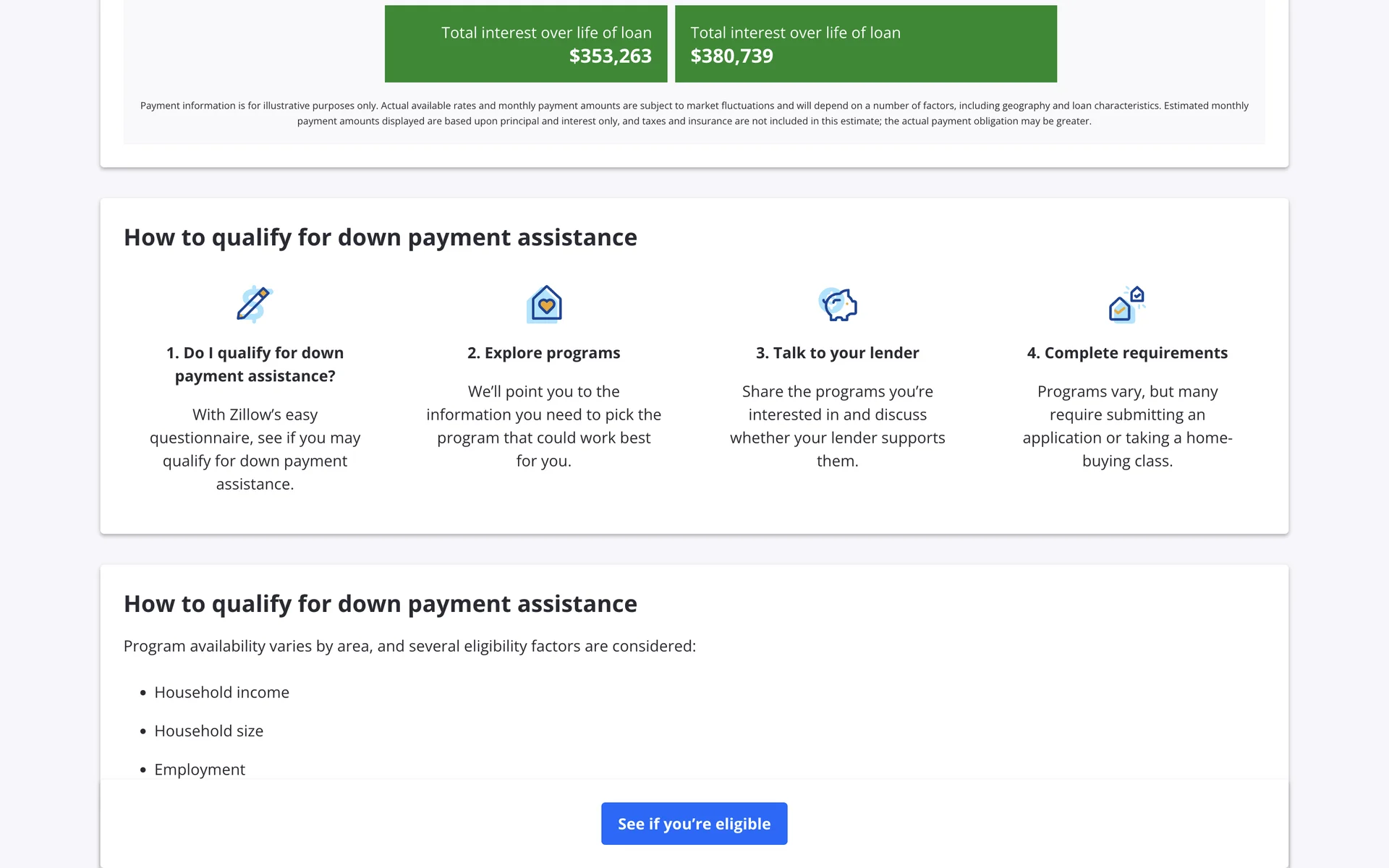The width and height of the screenshot is (1389, 868).
Task: Click the Zillow questionnaire description text
Action: click(x=255, y=448)
